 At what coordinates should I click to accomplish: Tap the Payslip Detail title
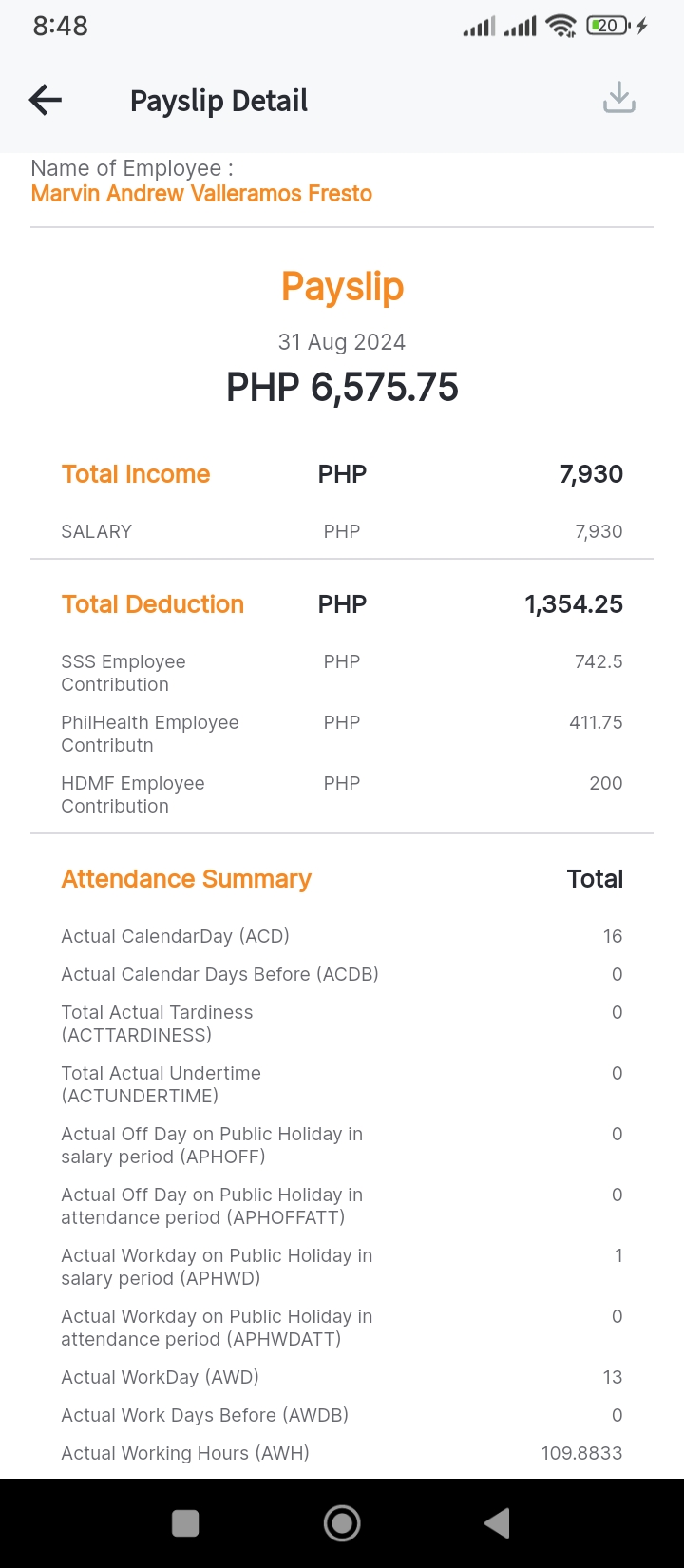click(218, 101)
